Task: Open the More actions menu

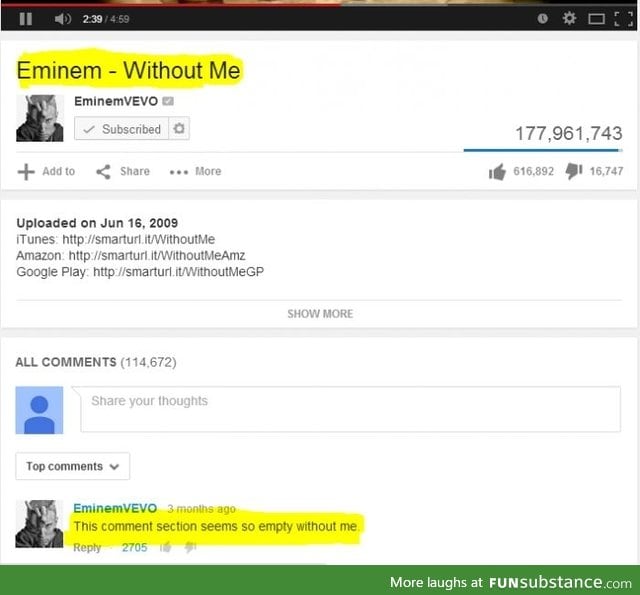Action: click(196, 171)
